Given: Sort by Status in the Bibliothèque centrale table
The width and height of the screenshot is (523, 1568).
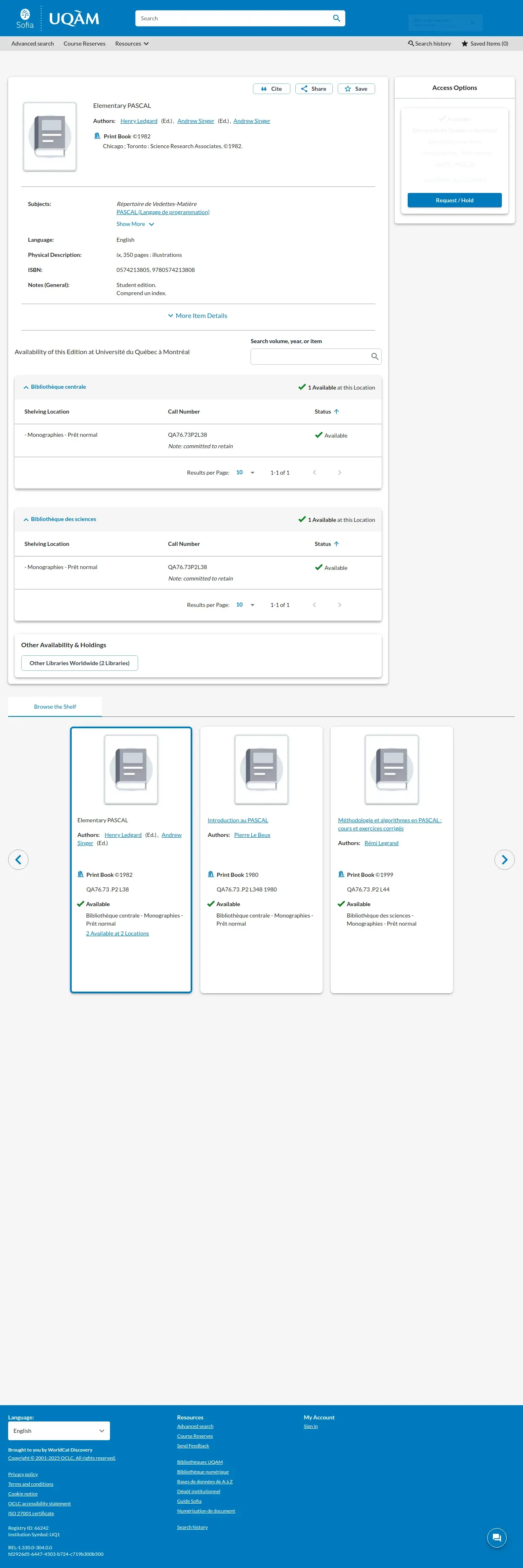Looking at the screenshot, I should (x=327, y=412).
